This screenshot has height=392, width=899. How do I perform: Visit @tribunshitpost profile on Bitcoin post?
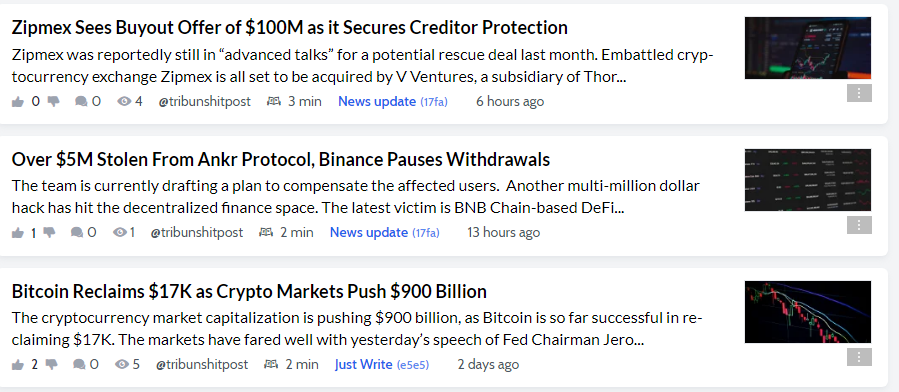(x=202, y=364)
